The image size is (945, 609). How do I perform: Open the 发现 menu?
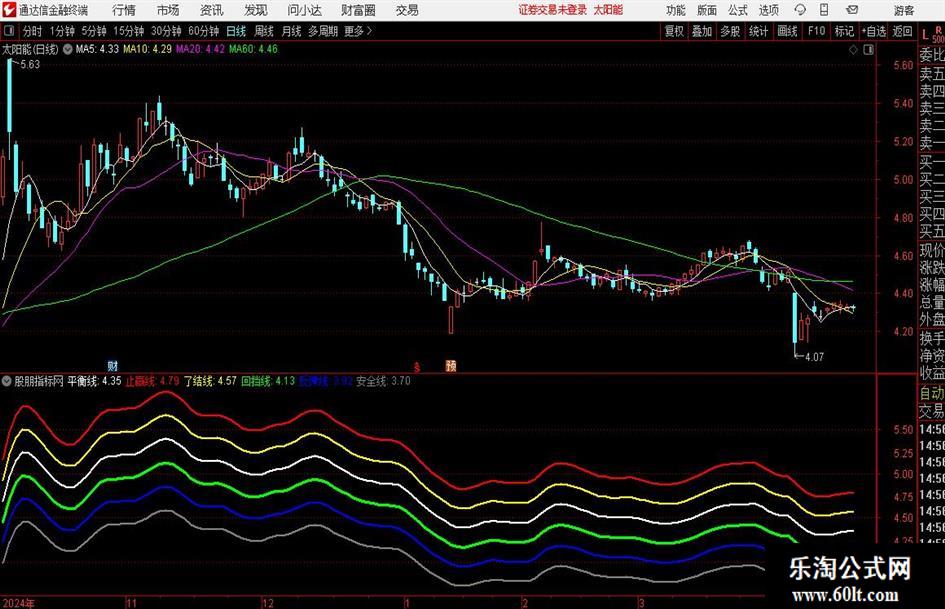[x=256, y=10]
